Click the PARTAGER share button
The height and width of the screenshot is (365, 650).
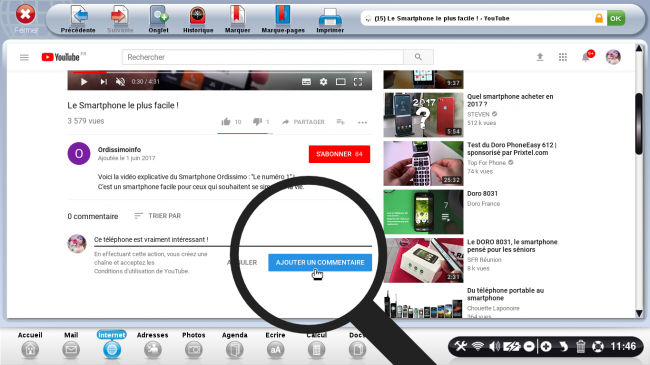point(303,122)
